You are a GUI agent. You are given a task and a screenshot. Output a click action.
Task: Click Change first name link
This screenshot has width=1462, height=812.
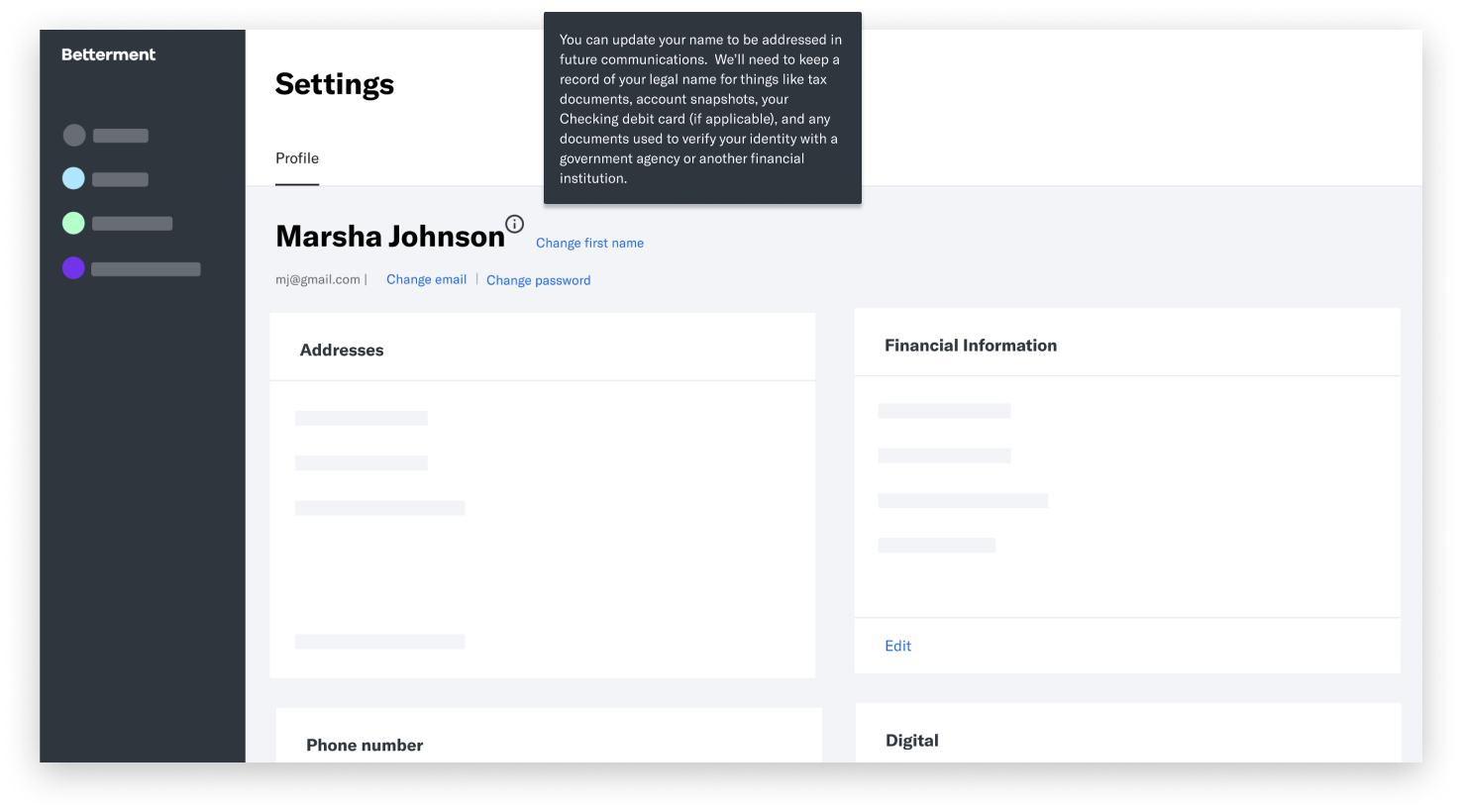click(589, 243)
